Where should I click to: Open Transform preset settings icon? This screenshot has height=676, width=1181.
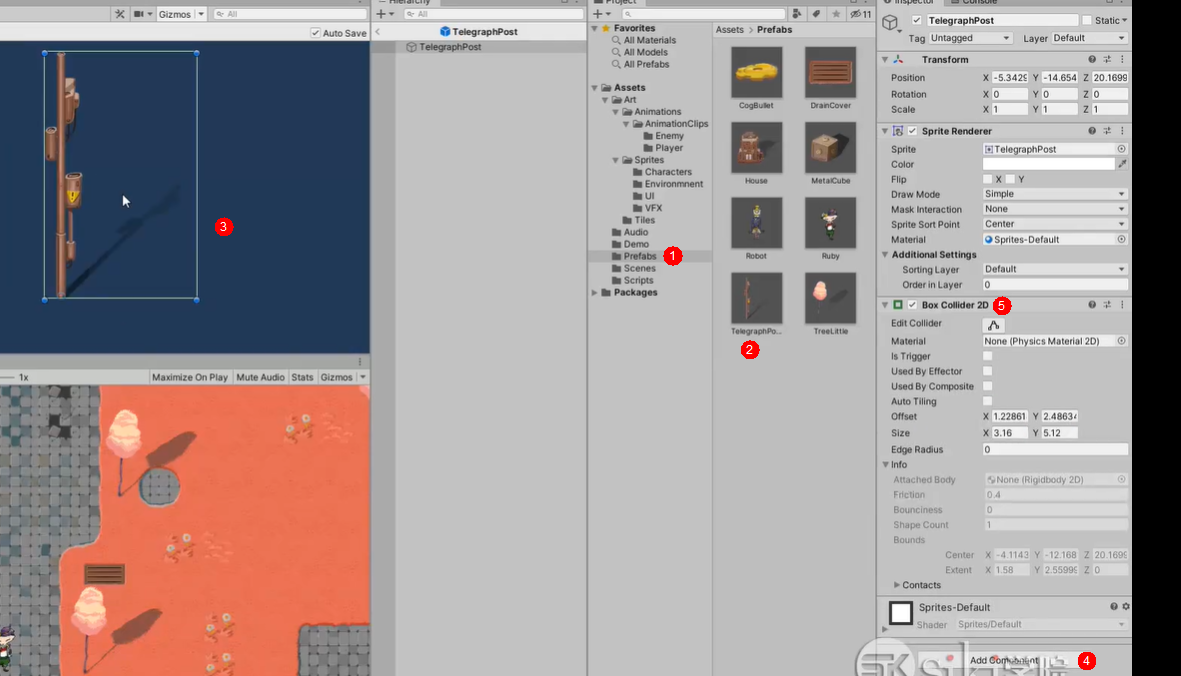(x=1107, y=59)
